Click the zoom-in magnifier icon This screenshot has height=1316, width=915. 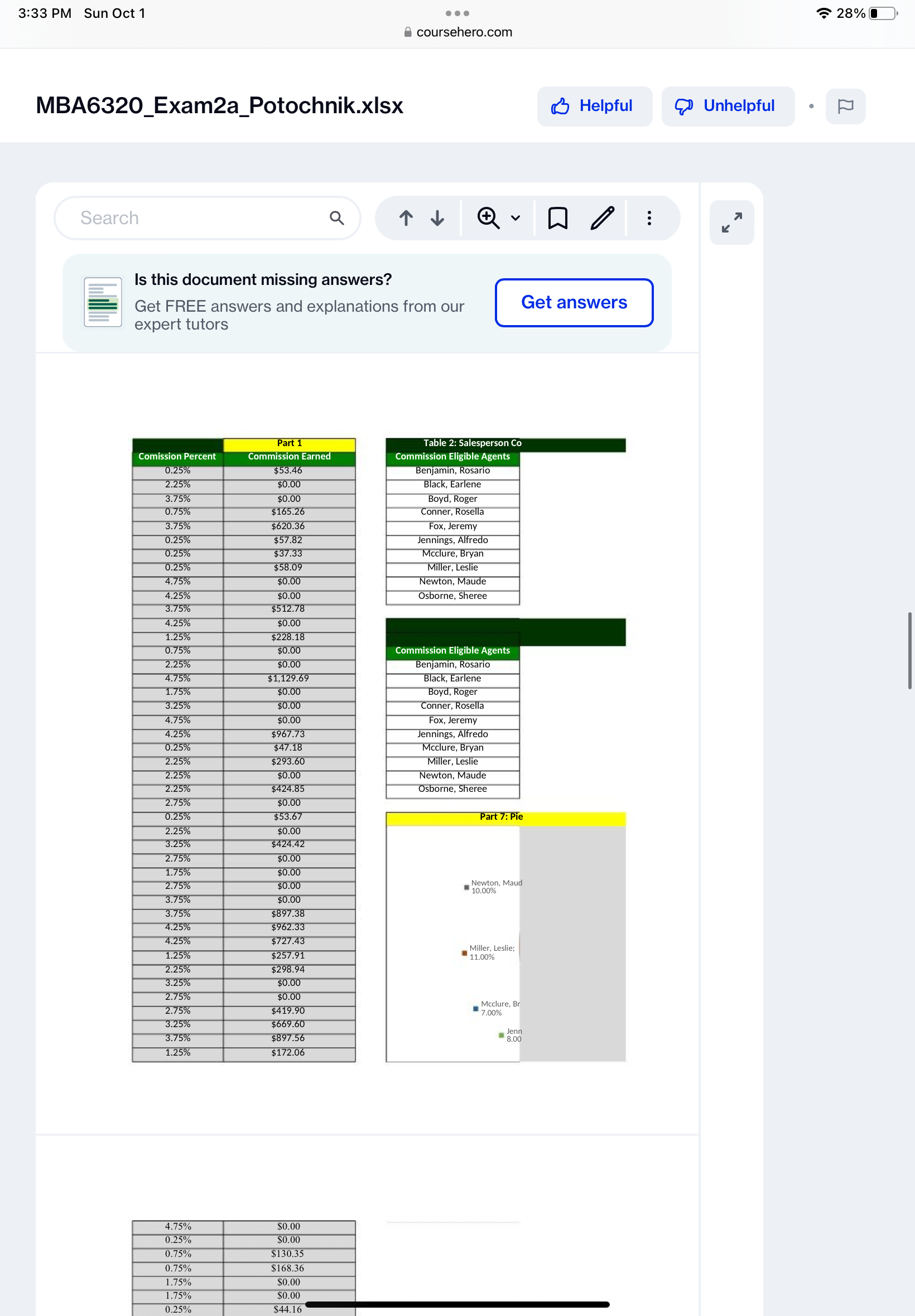(488, 217)
